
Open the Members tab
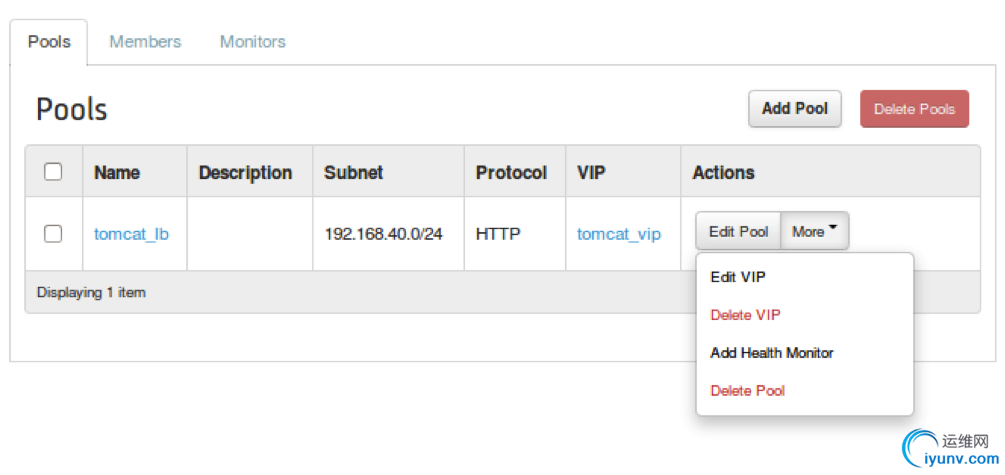coord(145,42)
